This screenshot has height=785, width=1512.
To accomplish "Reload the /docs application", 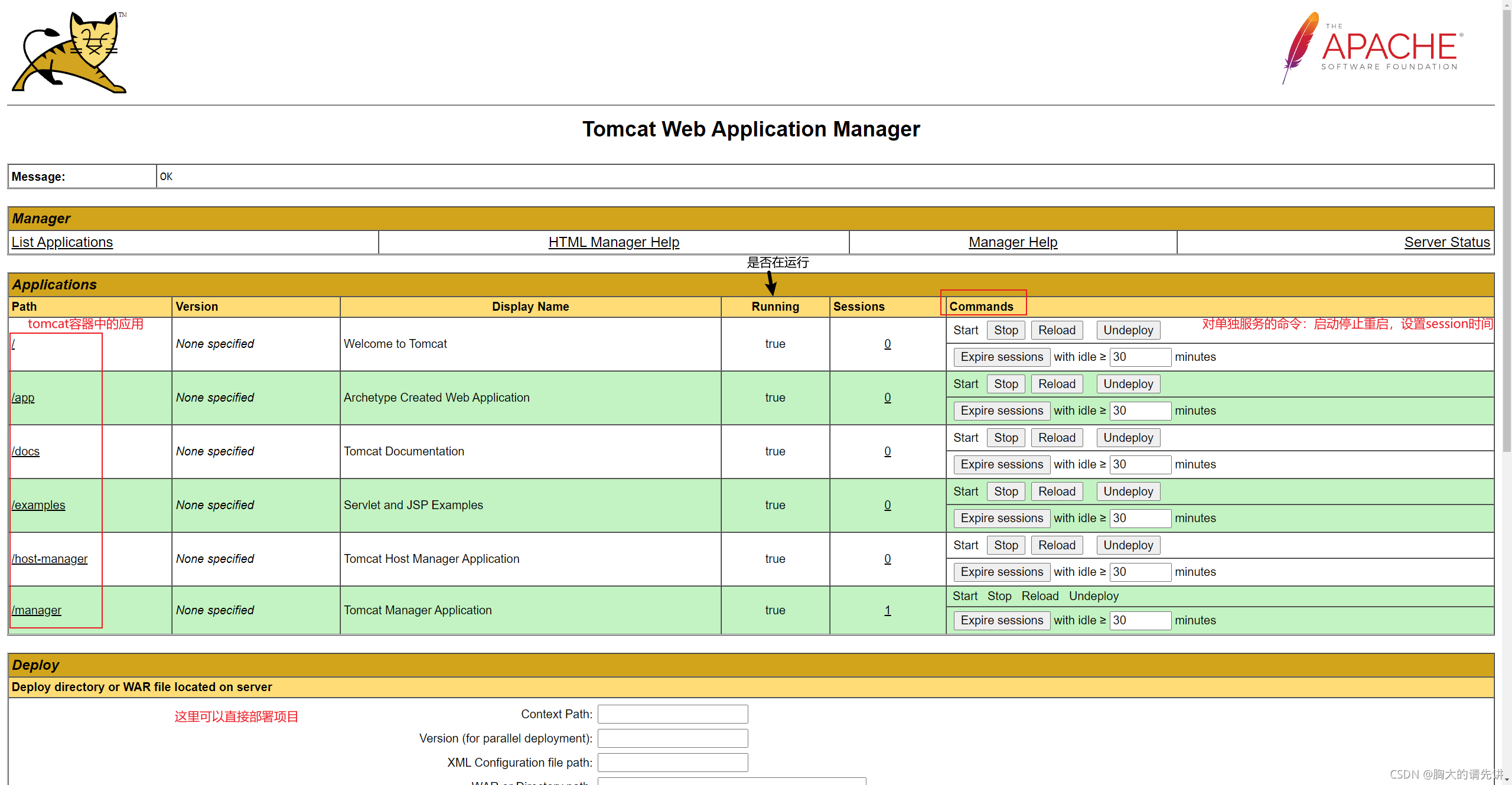I will point(1057,438).
